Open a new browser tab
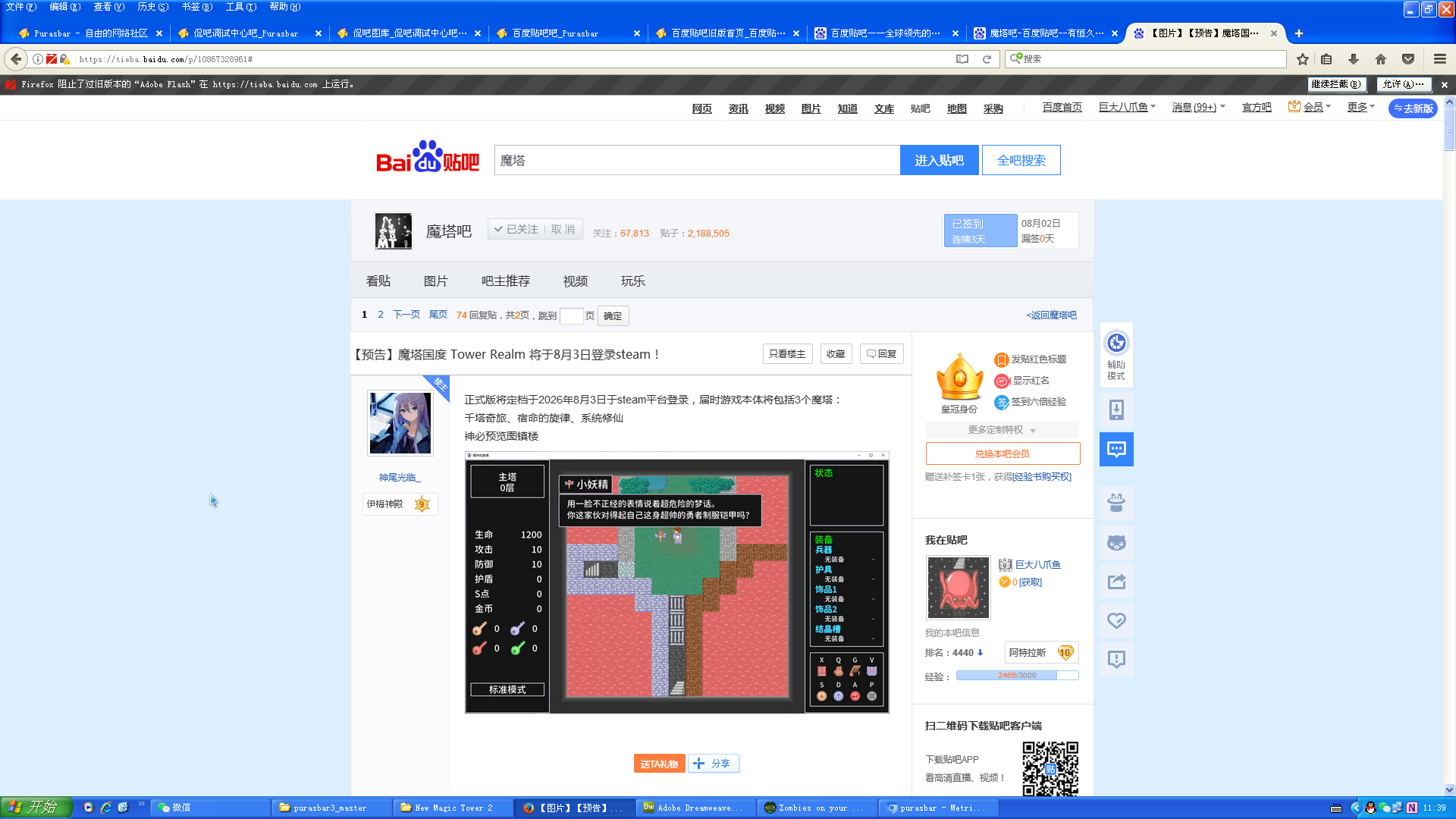This screenshot has width=1456, height=819. 1299,33
